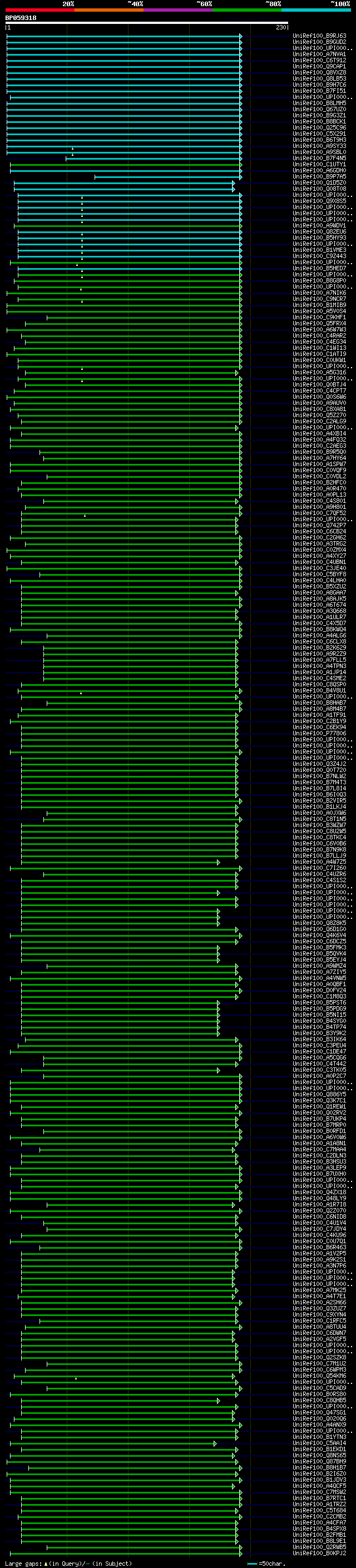Select the UniRef100_B9G3Z1 label
The height and width of the screenshot is (1568, 356).
(x=319, y=116)
